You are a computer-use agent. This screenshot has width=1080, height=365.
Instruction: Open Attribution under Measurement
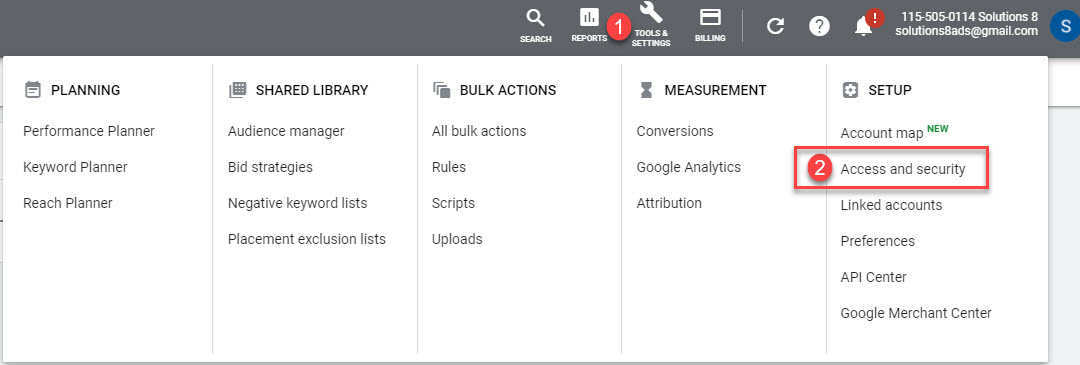[669, 203]
